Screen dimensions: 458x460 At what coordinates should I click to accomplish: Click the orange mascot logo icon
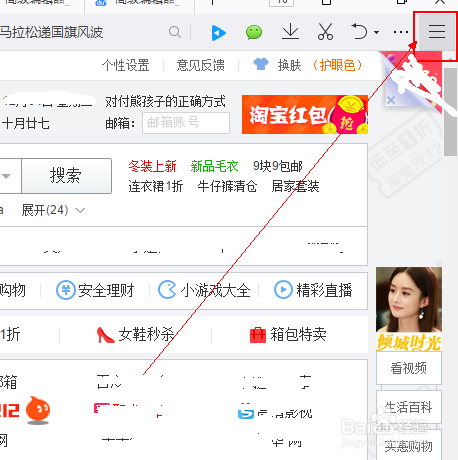click(38, 410)
